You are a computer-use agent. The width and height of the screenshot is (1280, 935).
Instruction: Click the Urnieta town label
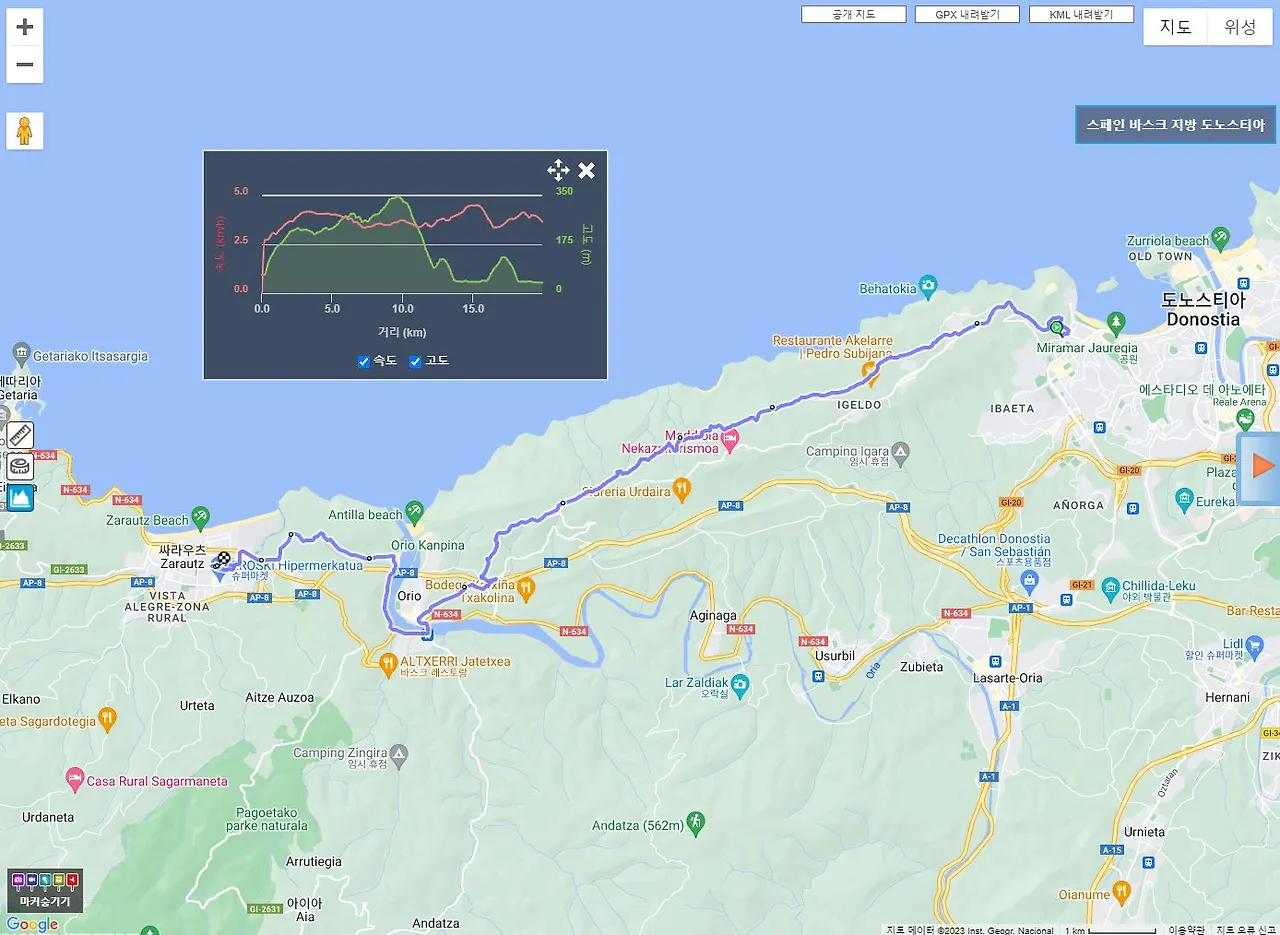[1144, 832]
